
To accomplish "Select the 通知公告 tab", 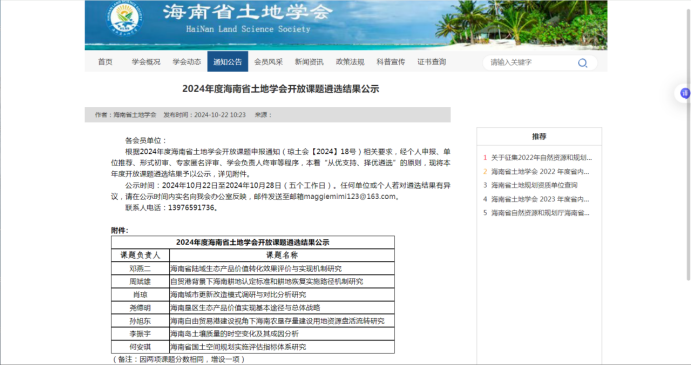I will pos(228,62).
